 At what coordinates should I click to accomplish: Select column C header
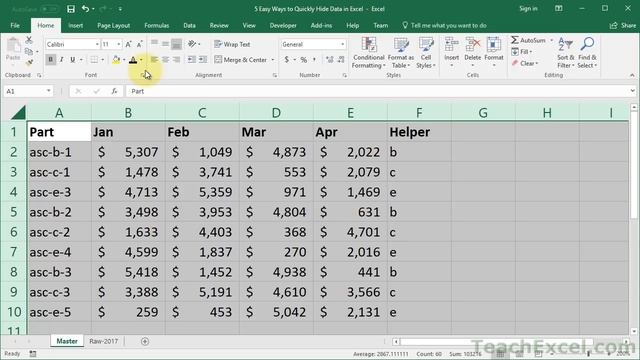pyautogui.click(x=202, y=113)
